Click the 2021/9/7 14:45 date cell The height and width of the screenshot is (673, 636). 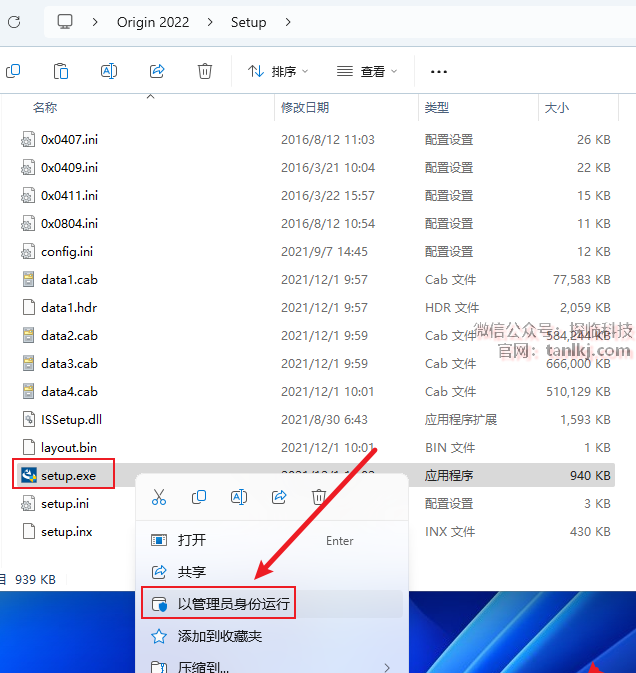[324, 252]
